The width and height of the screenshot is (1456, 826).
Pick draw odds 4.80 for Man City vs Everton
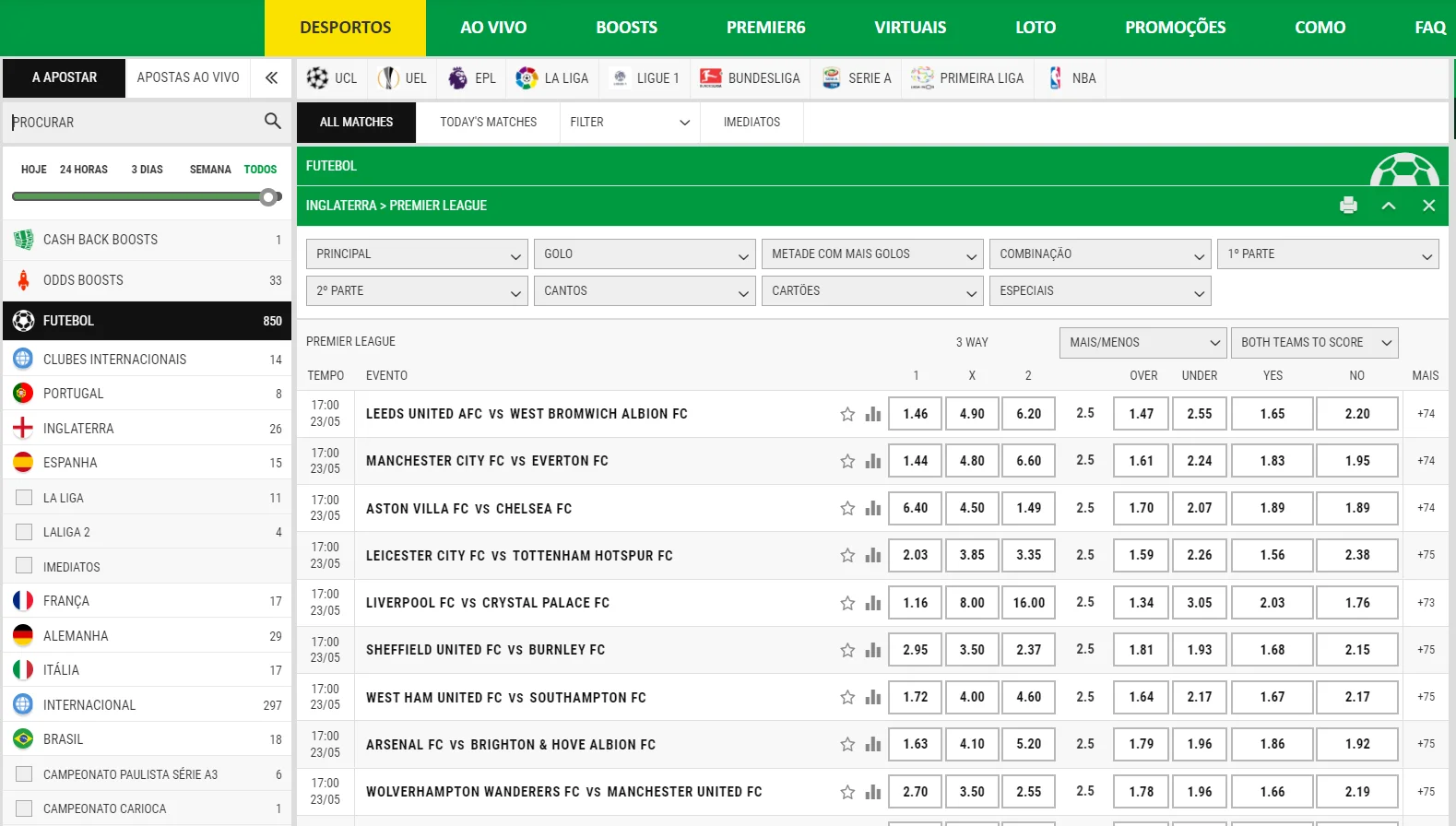coord(972,461)
